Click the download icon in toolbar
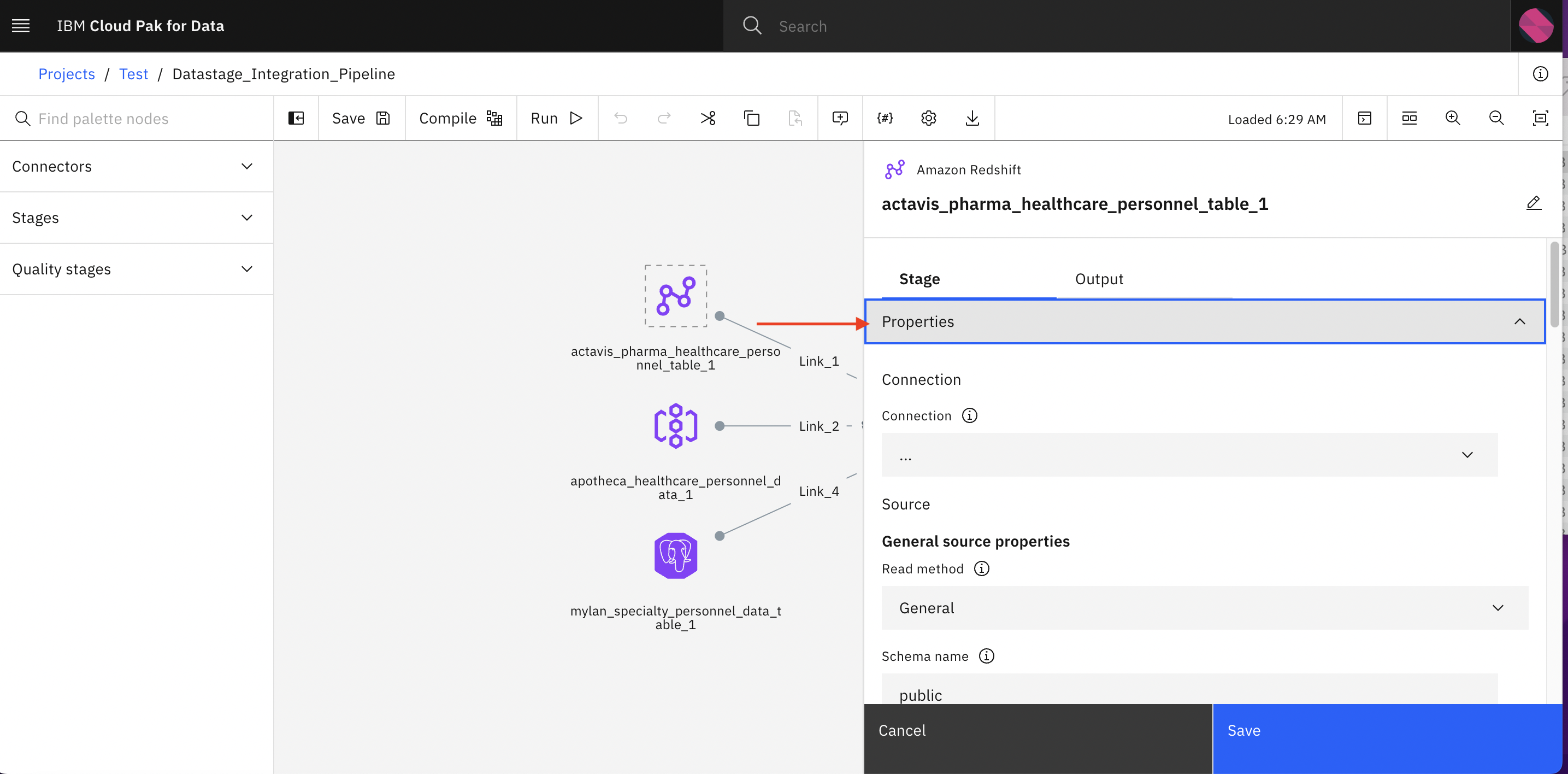 point(972,118)
